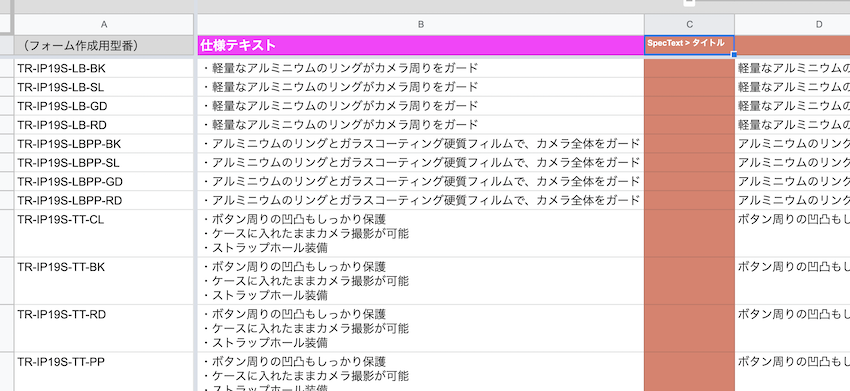Viewport: 850px width, 391px height.
Task: Select cell TR-IP19S-LB-RD
Action: click(104, 125)
